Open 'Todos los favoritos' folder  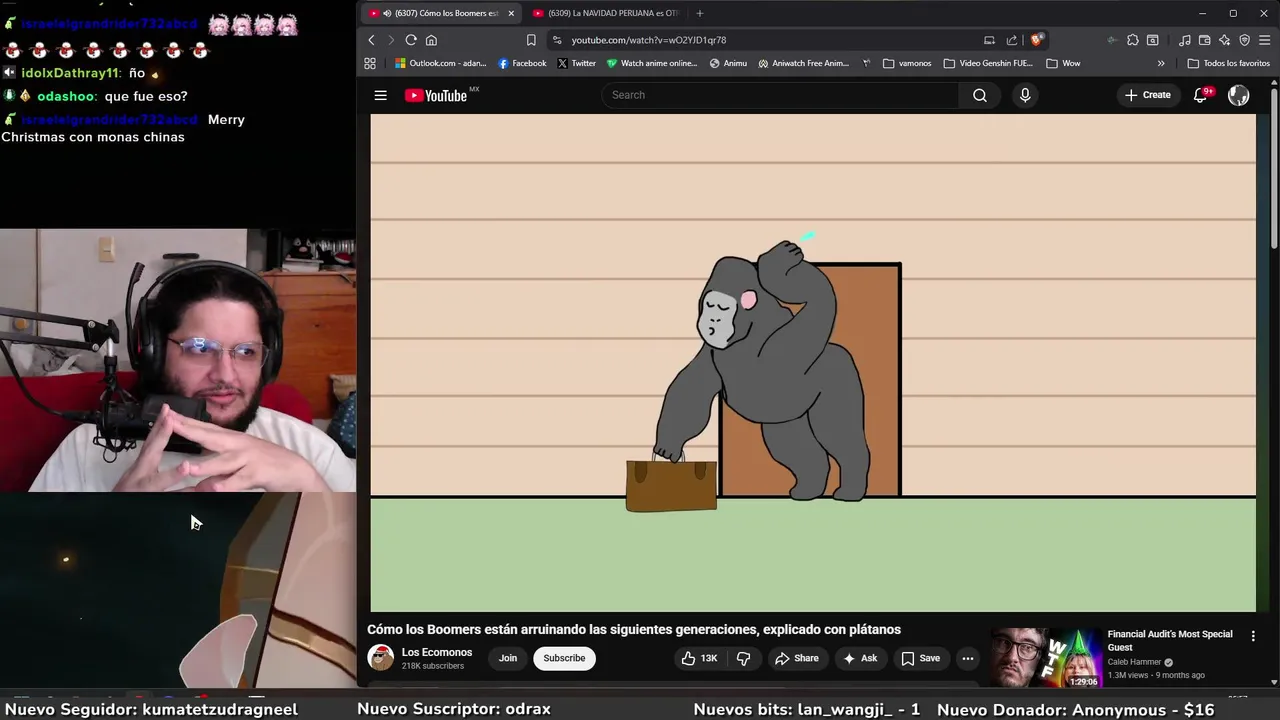tap(1228, 63)
